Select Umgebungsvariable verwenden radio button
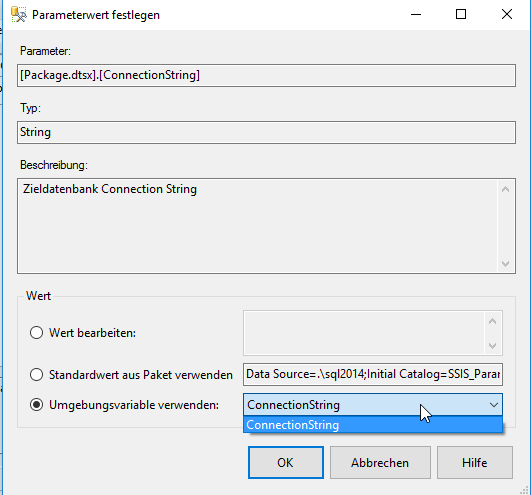Viewport: 531px width, 495px height. (x=36, y=405)
